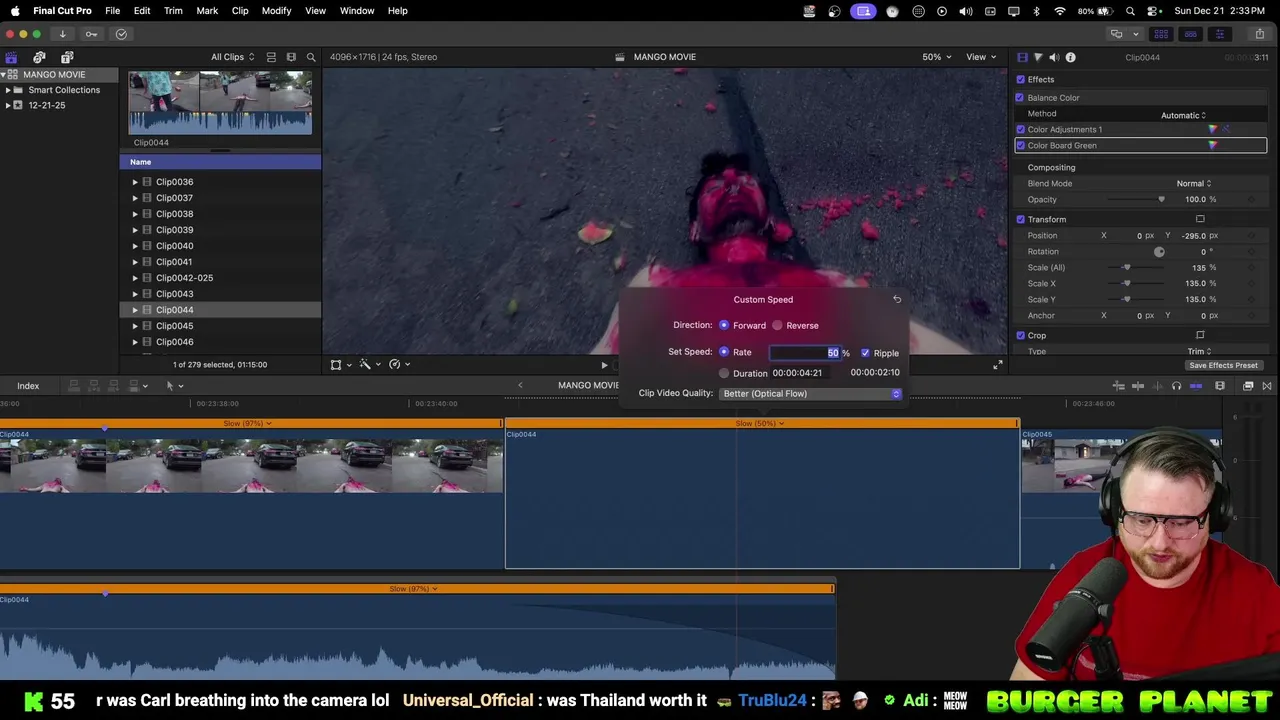The image size is (1280, 720).
Task: Toggle headphone audio skimming icon
Action: point(1176,386)
